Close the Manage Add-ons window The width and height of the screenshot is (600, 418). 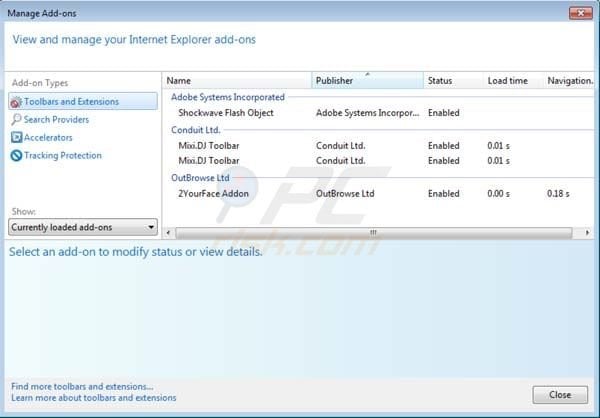point(580,13)
